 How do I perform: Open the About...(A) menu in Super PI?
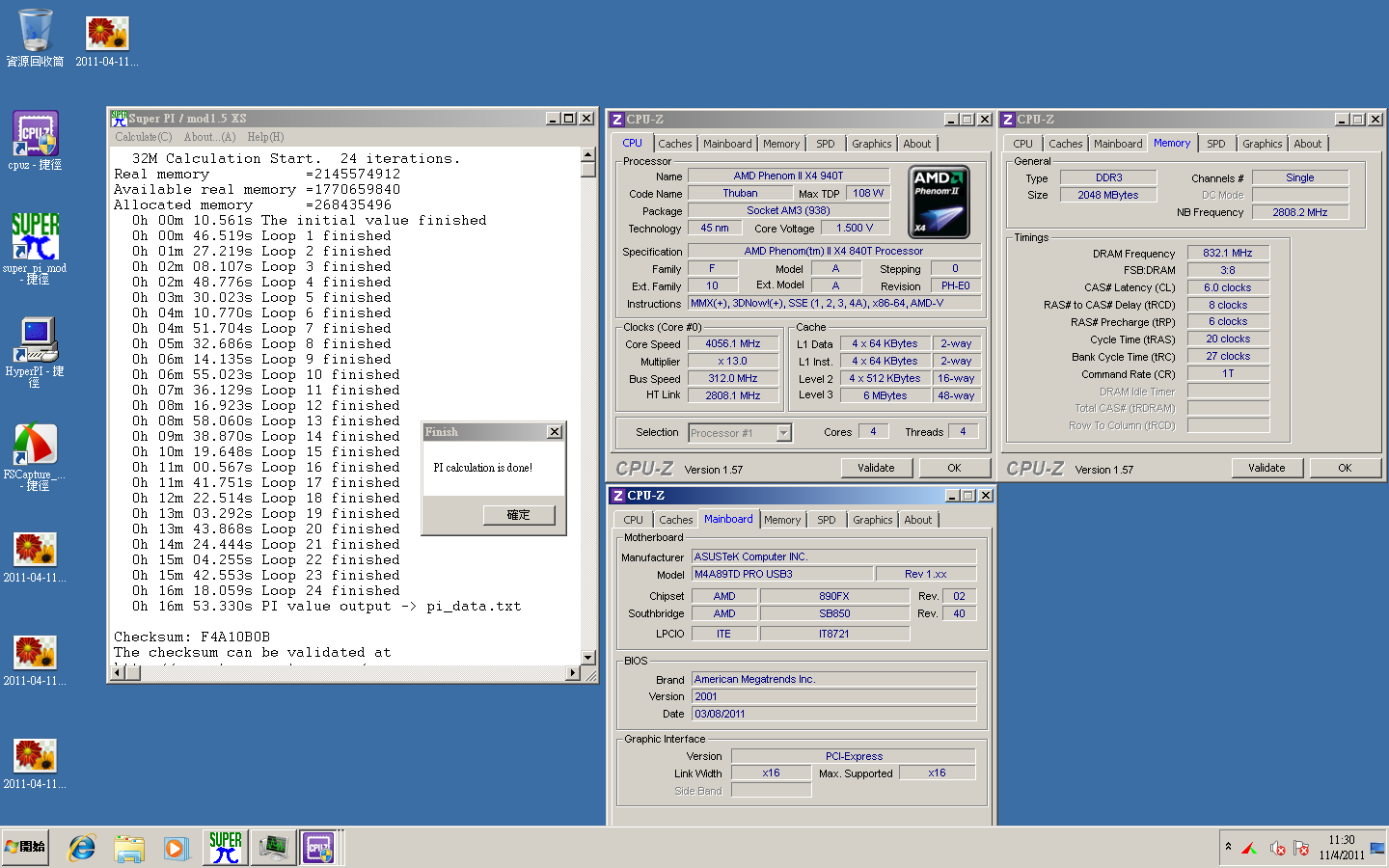click(x=209, y=137)
